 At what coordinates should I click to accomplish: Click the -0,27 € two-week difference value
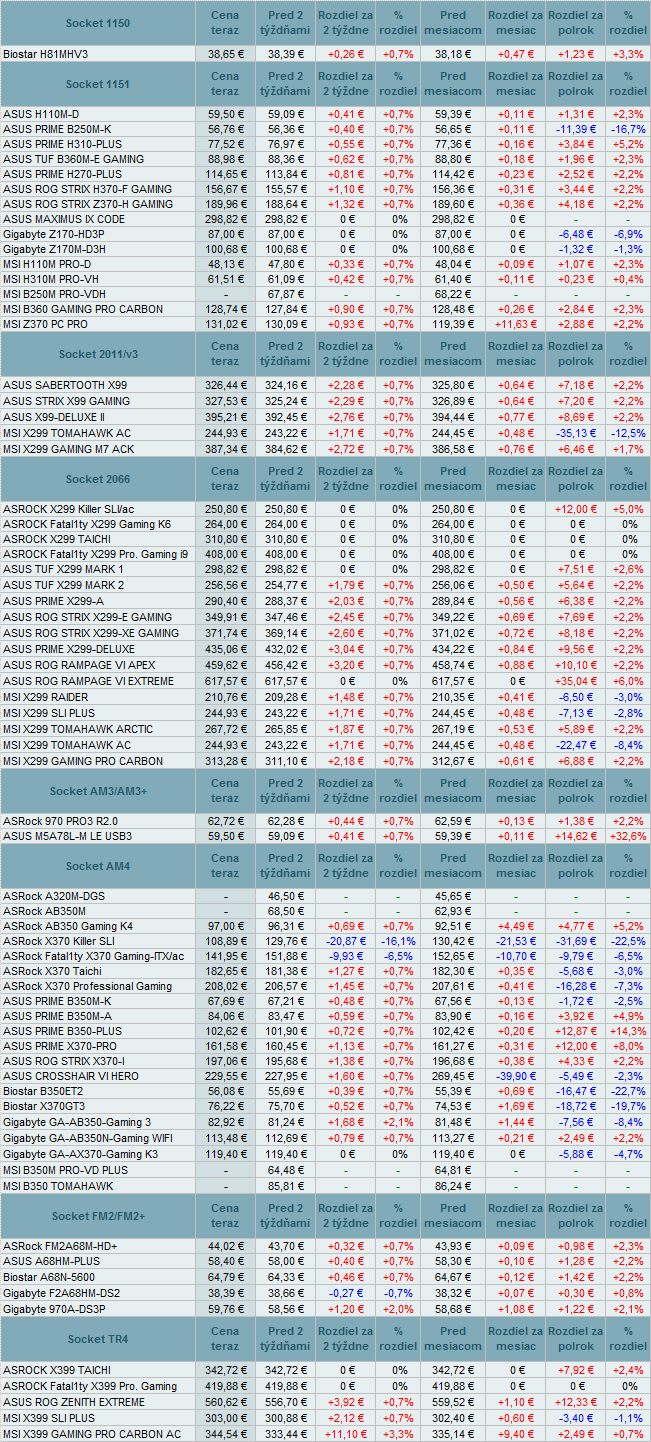tap(346, 1293)
